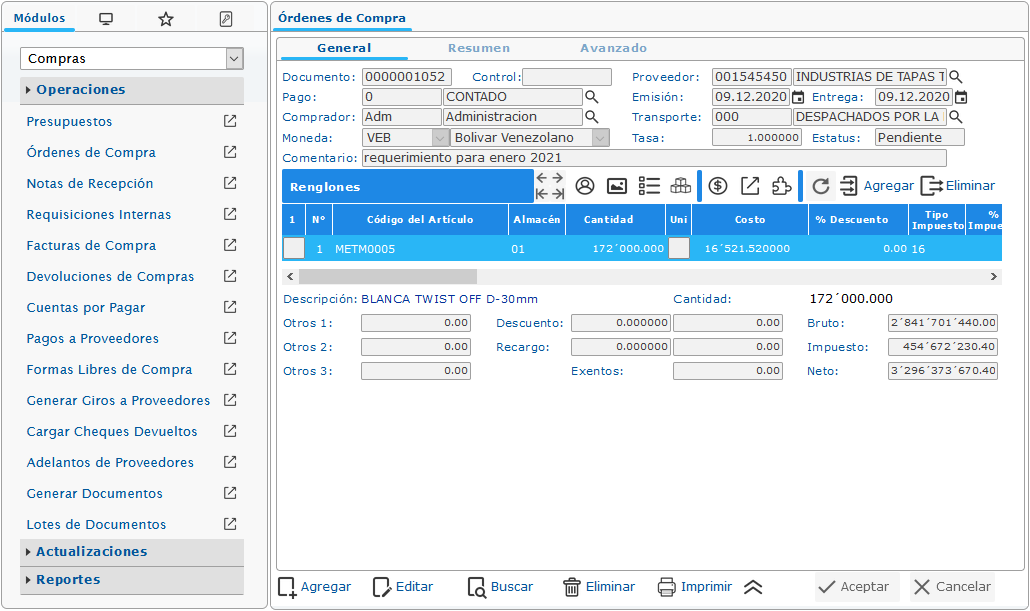Click the Documento number field
This screenshot has width=1030, height=611.
tap(407, 77)
